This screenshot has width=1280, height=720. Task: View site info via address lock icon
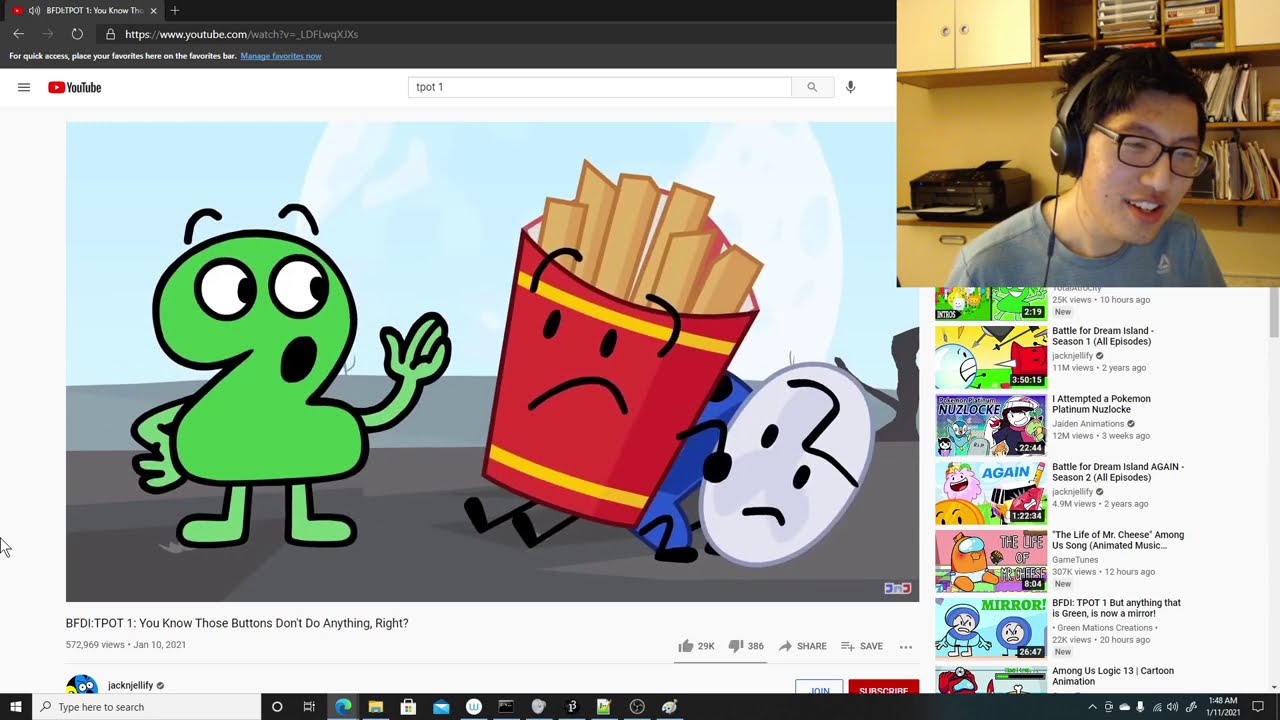click(x=110, y=34)
